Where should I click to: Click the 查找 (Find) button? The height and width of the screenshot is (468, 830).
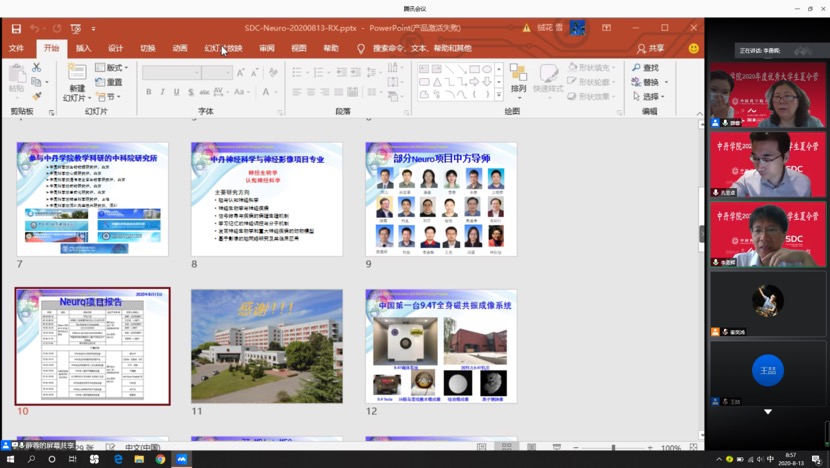coord(645,67)
